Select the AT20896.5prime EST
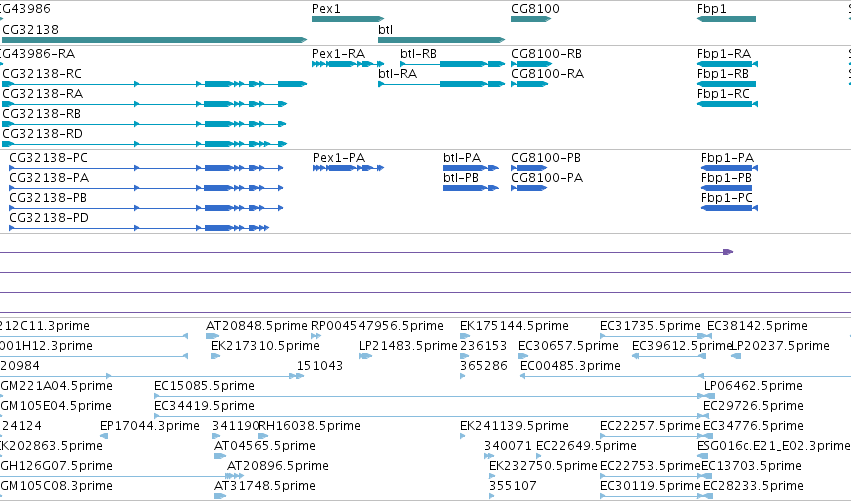This screenshot has height=501, width=851. (x=235, y=476)
